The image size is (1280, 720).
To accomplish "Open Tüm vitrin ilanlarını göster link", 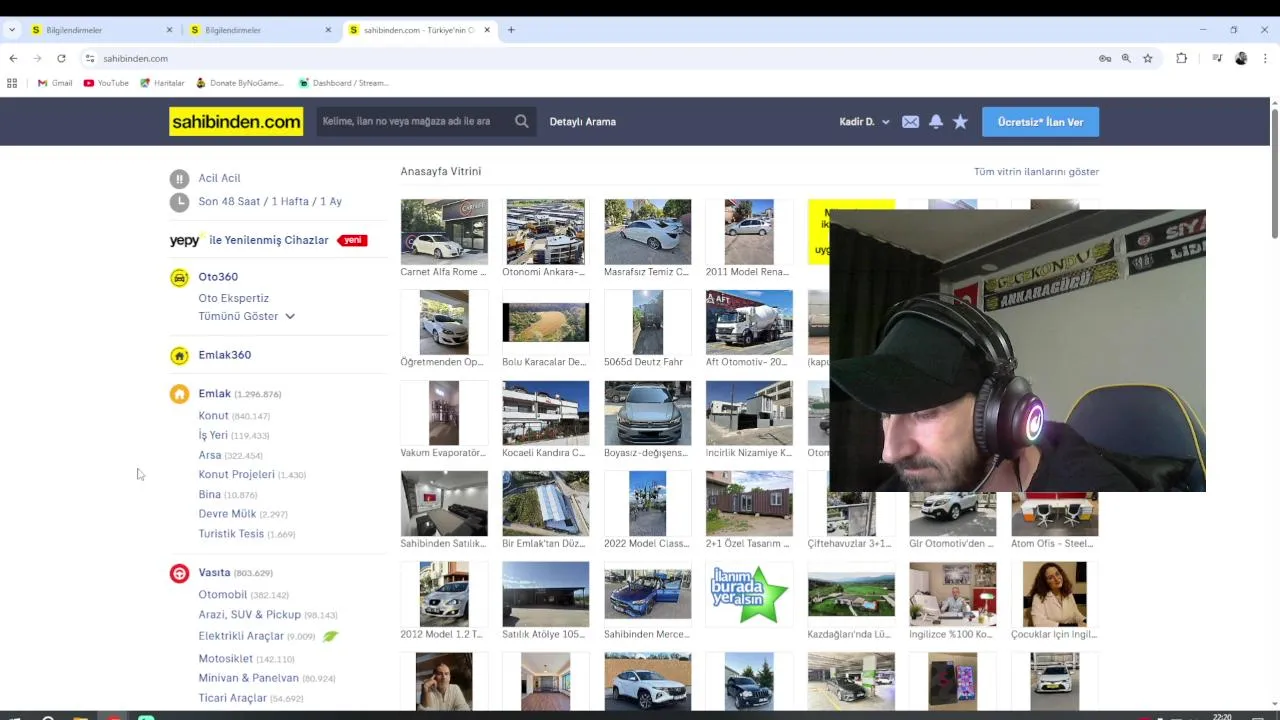I will (1036, 172).
